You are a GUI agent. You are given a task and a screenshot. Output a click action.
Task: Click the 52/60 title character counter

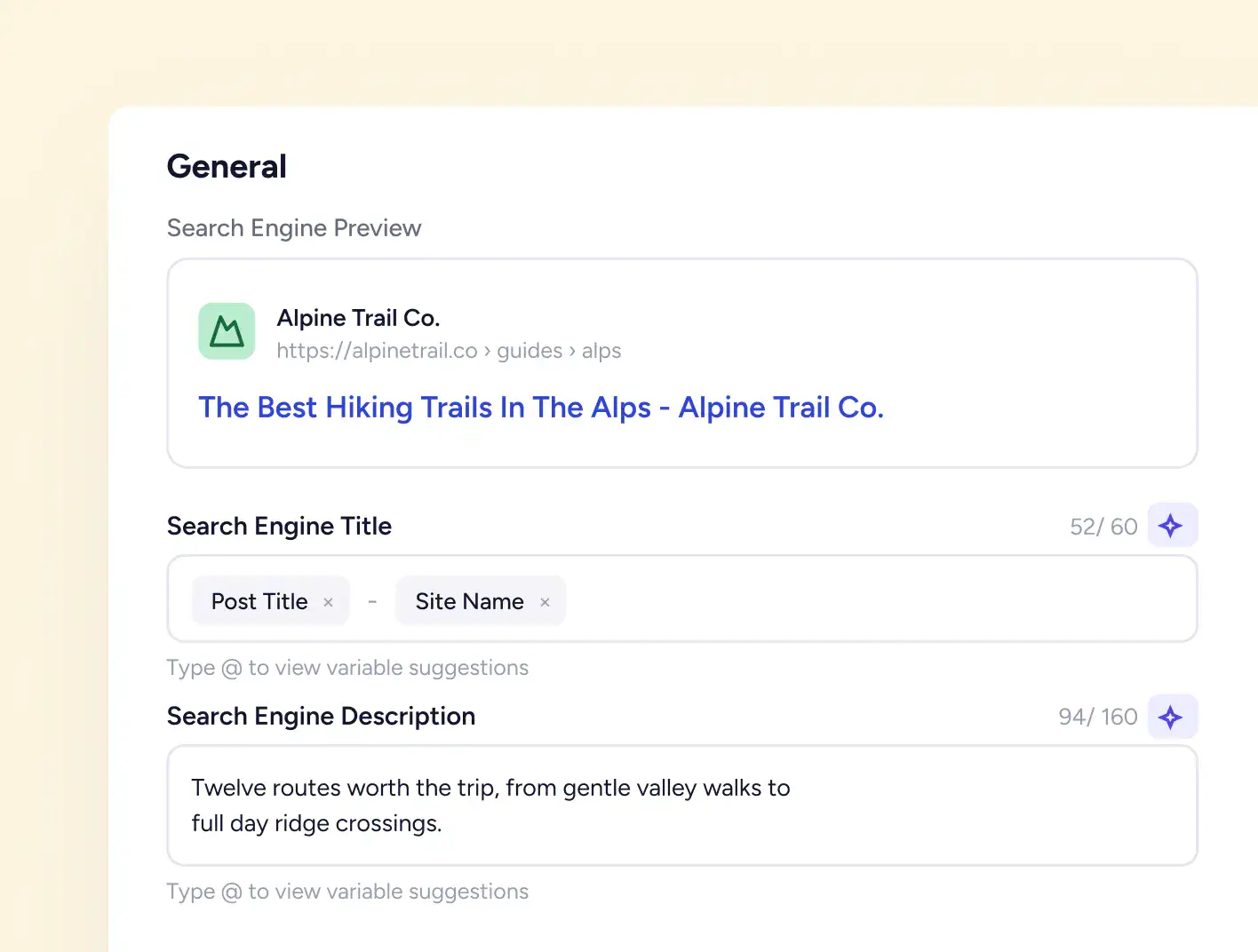click(x=1103, y=527)
